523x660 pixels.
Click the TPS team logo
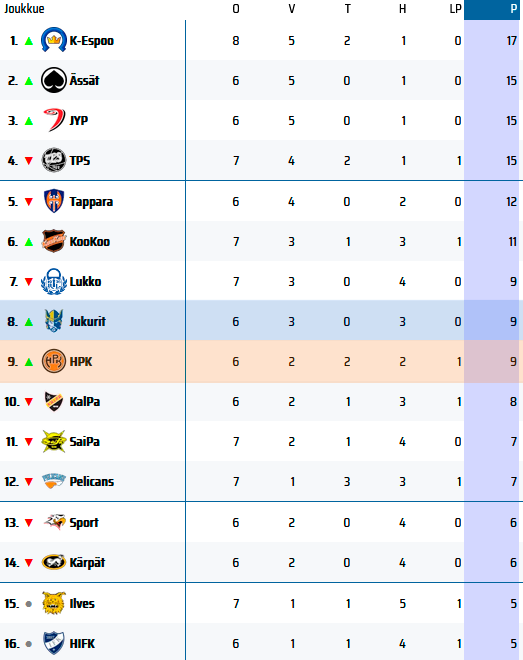click(53, 160)
